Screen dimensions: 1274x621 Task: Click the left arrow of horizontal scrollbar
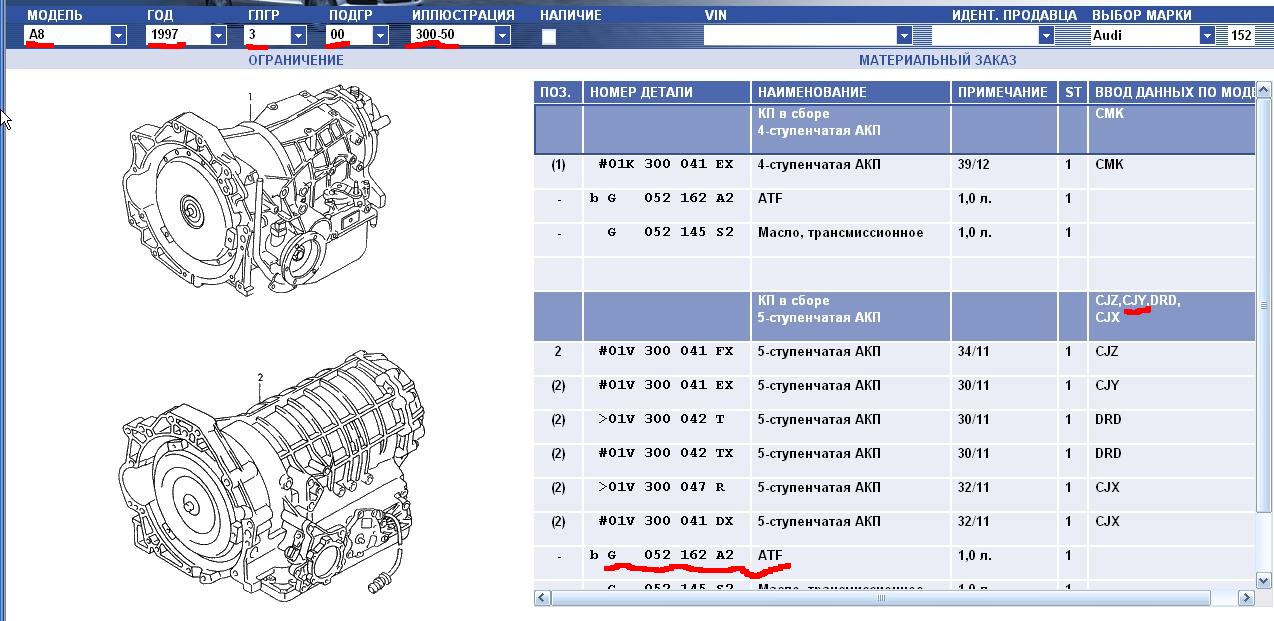(x=543, y=598)
